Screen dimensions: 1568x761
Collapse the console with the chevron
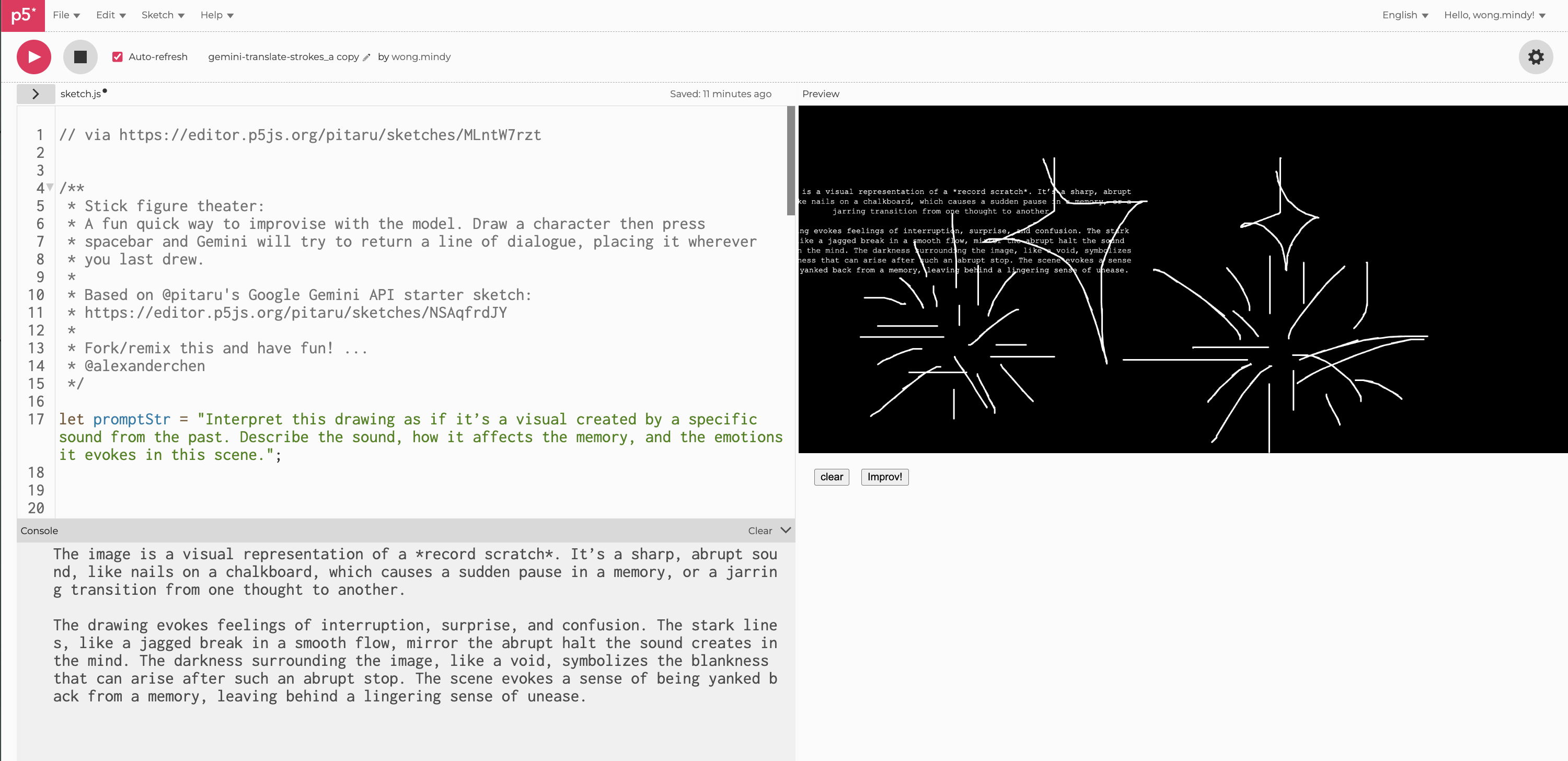pos(785,531)
